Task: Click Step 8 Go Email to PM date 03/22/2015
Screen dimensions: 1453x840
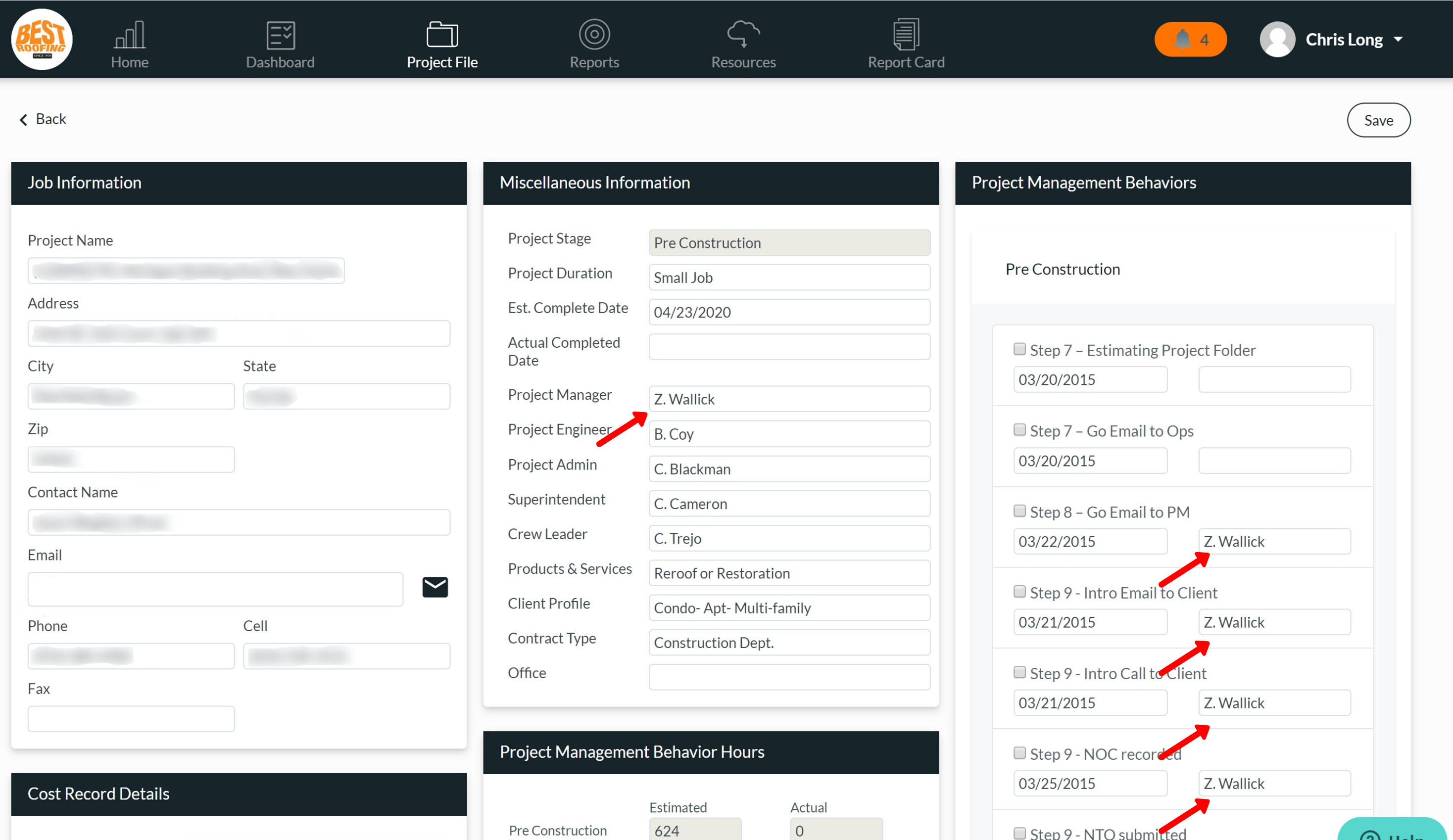Action: click(1090, 541)
